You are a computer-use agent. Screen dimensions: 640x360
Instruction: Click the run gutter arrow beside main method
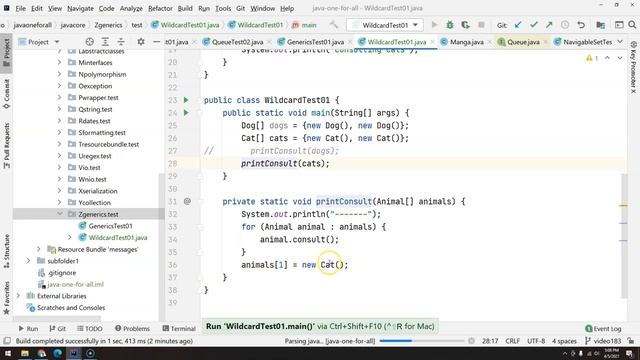186,113
